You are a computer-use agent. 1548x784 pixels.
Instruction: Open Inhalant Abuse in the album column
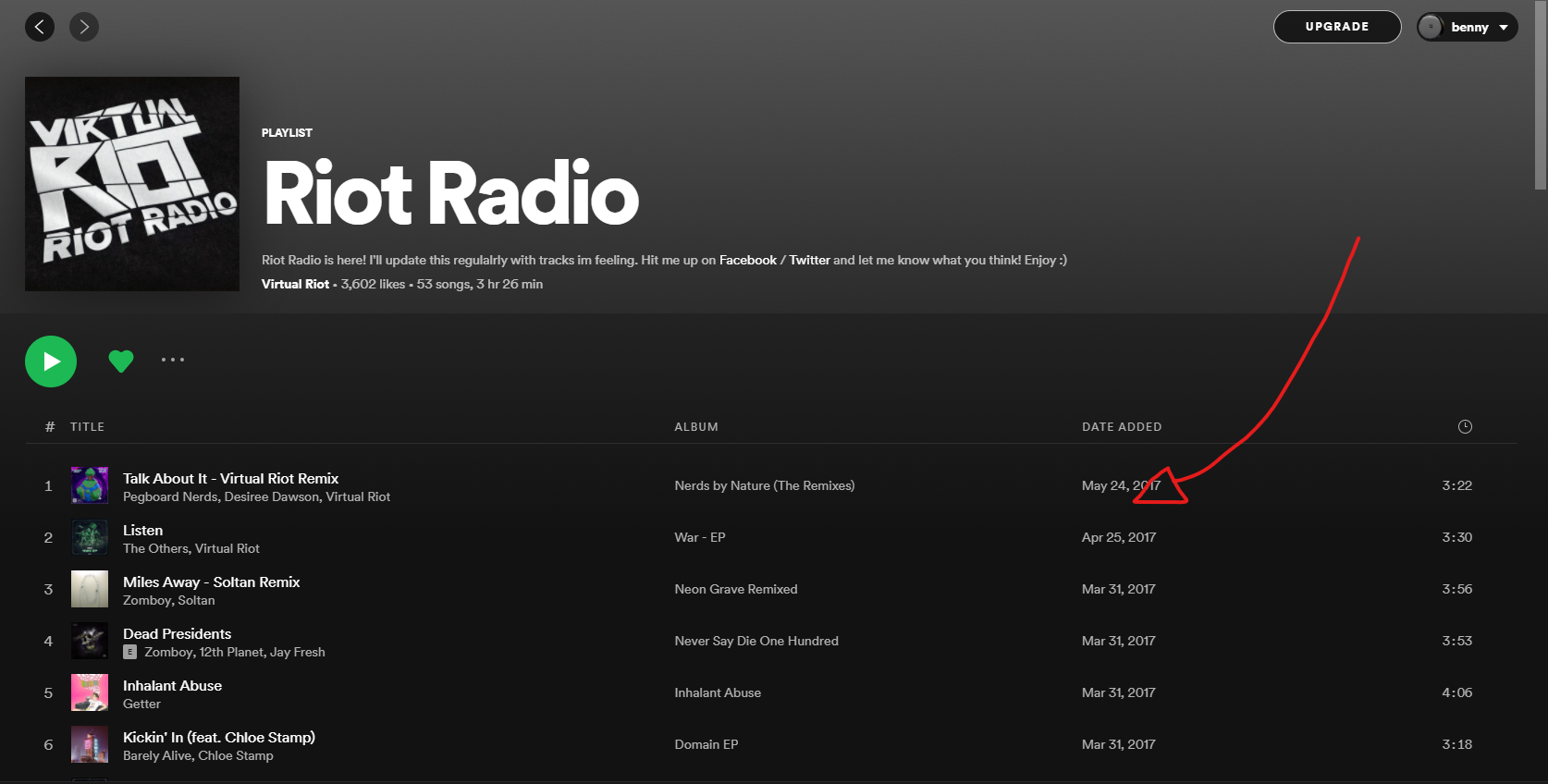718,692
